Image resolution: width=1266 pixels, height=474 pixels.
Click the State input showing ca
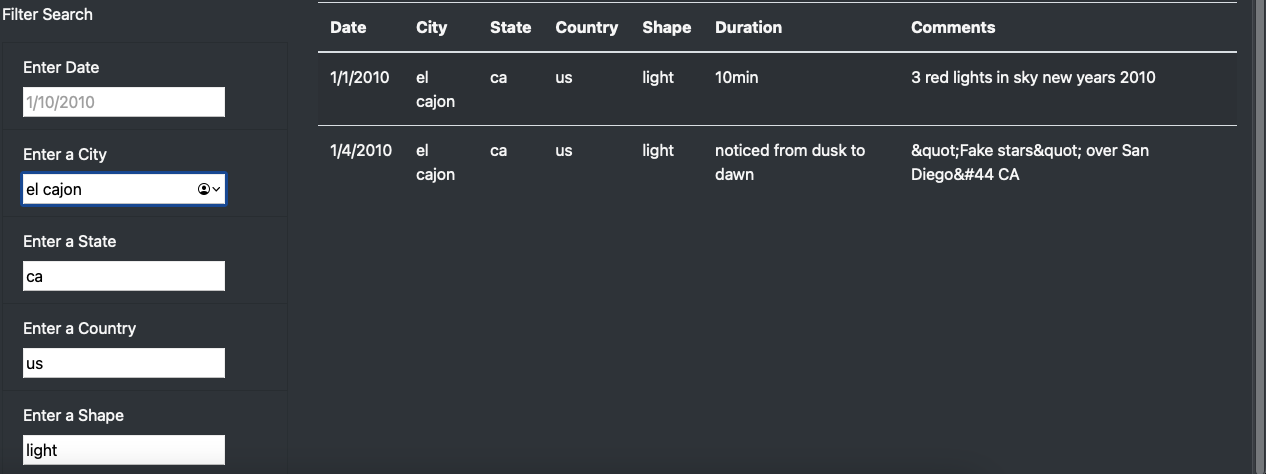point(123,276)
